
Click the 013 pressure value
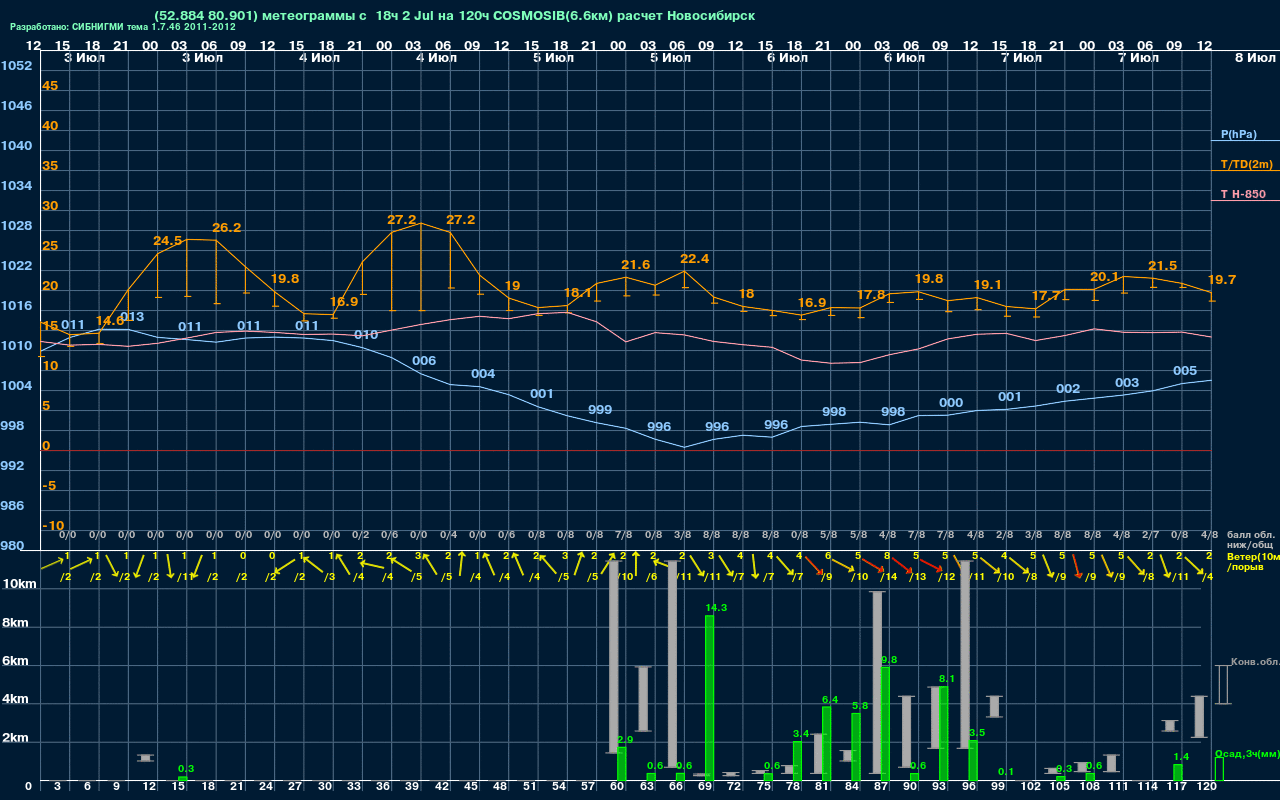coord(132,317)
